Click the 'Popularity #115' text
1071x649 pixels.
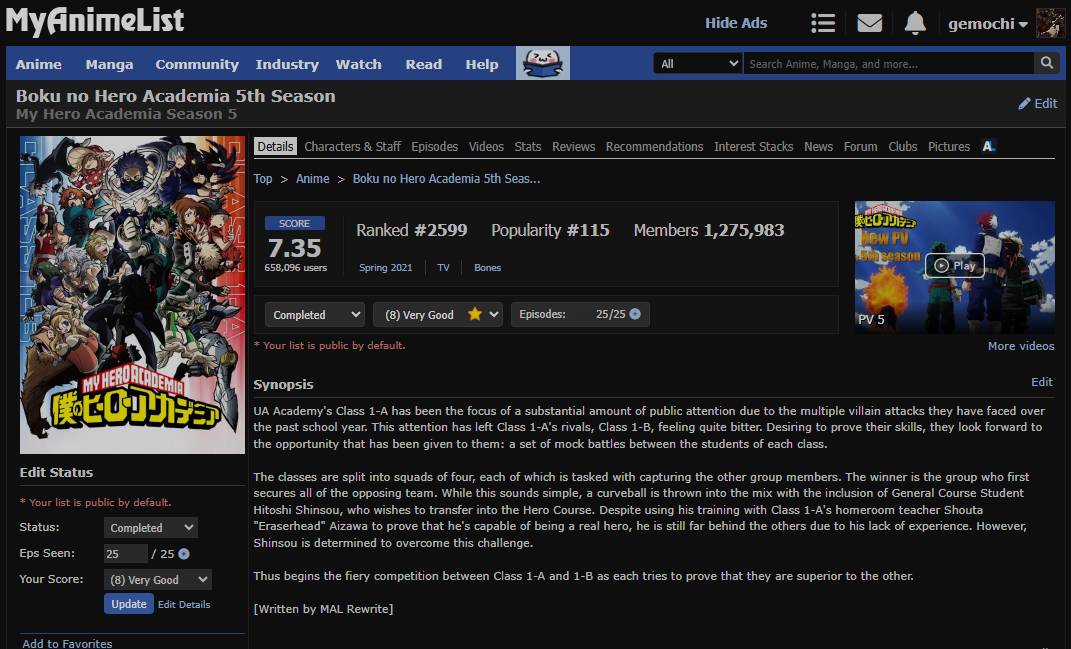tap(551, 230)
